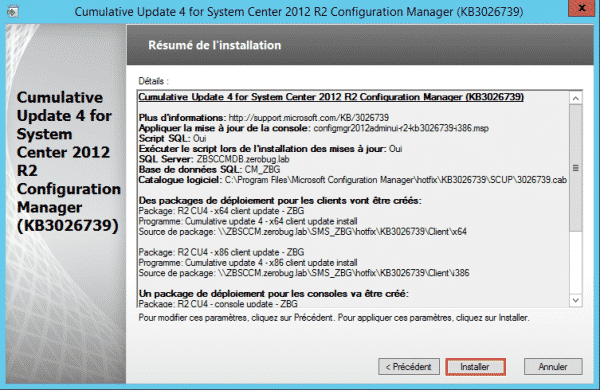This screenshot has width=600, height=390.
Task: Click the window title bar text
Action: (x=299, y=12)
